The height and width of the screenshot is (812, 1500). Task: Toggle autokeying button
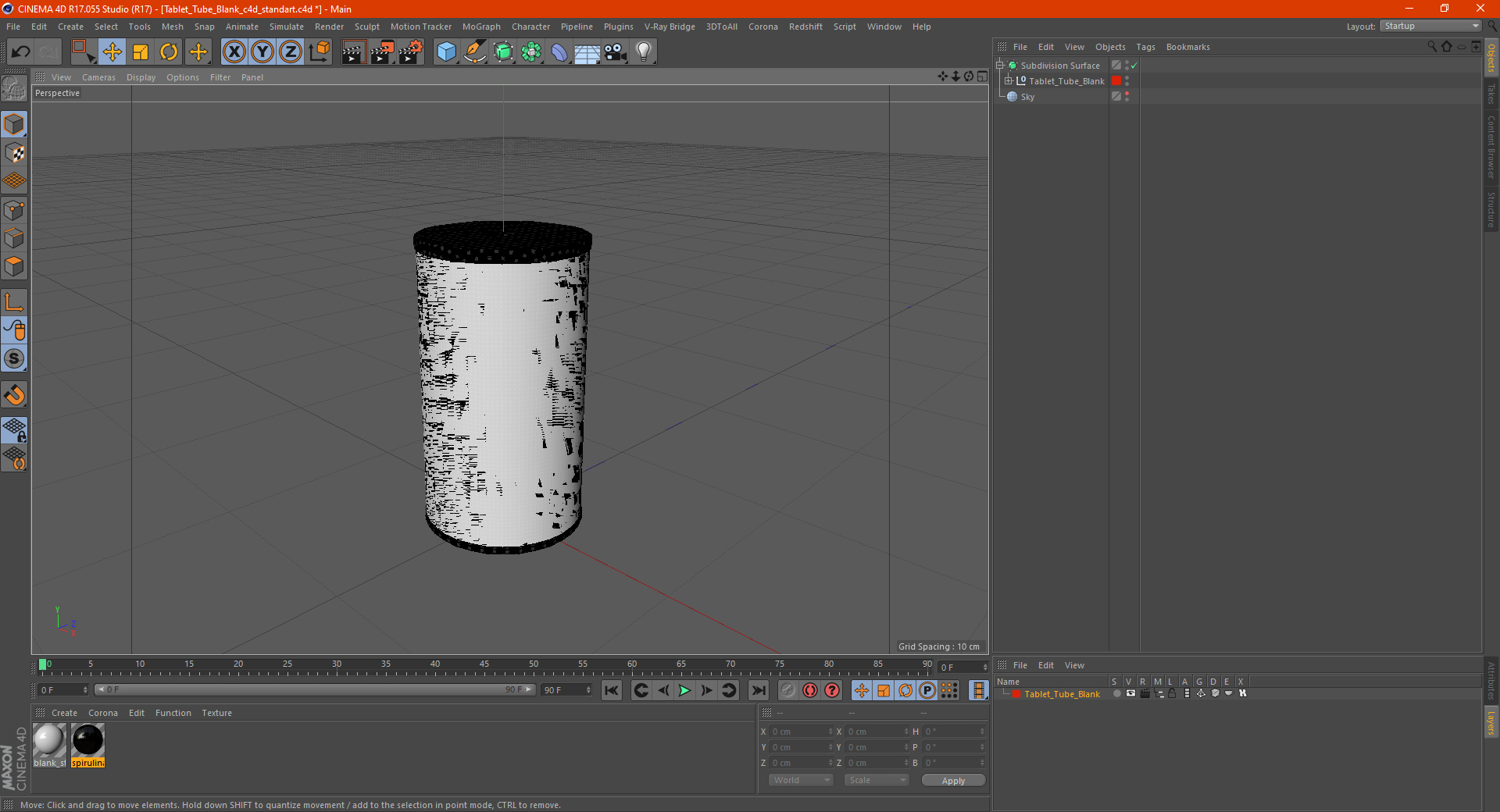pos(810,690)
